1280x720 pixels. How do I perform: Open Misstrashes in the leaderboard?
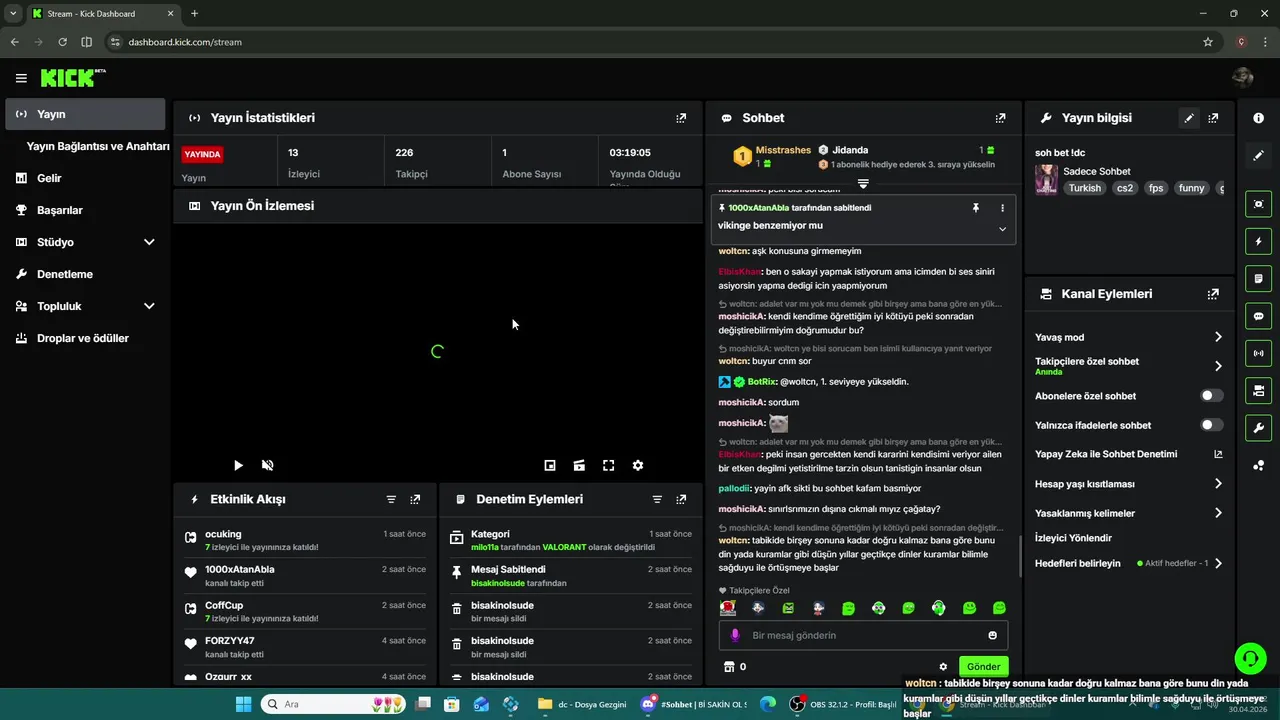783,150
